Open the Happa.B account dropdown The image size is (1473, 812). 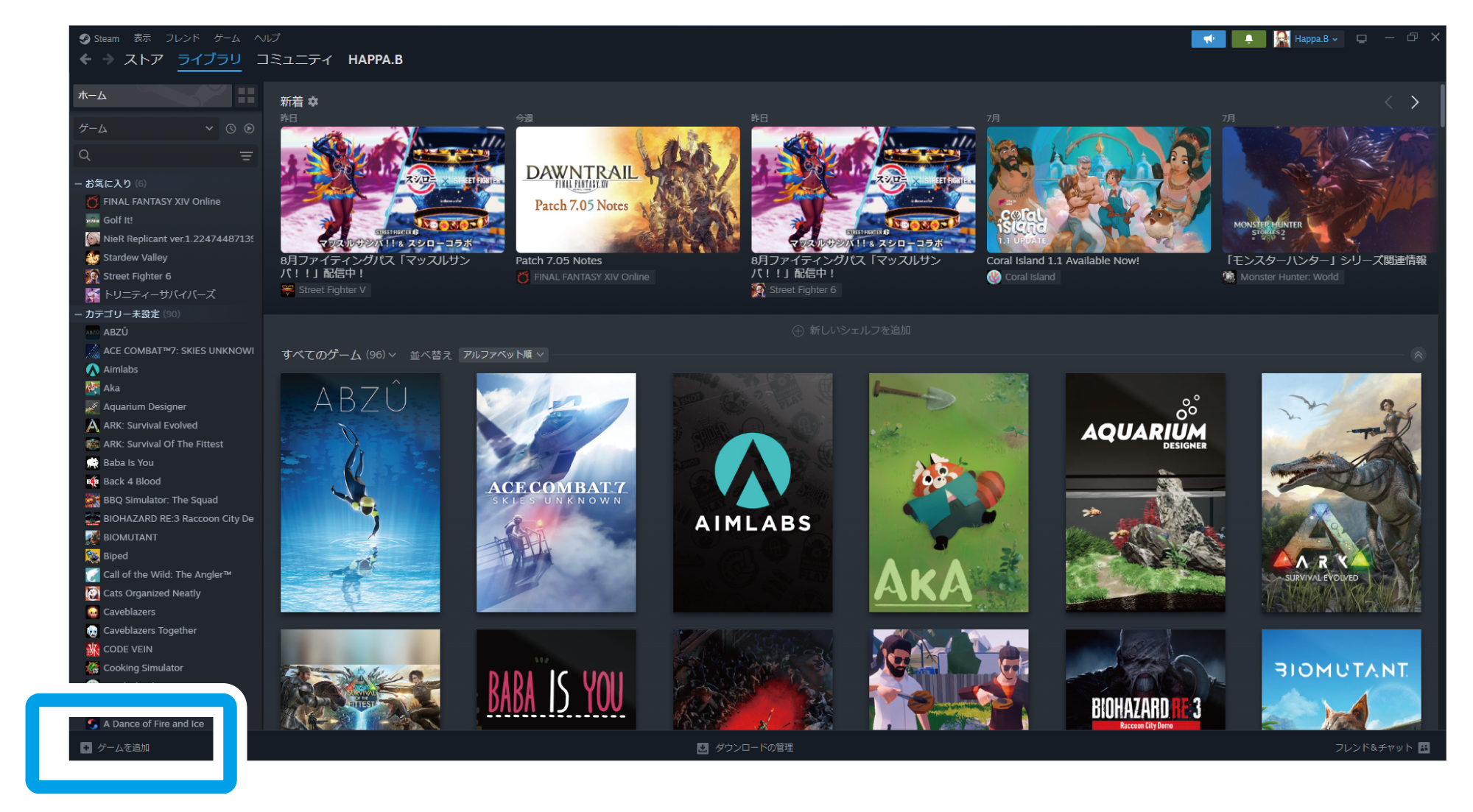[x=1309, y=39]
